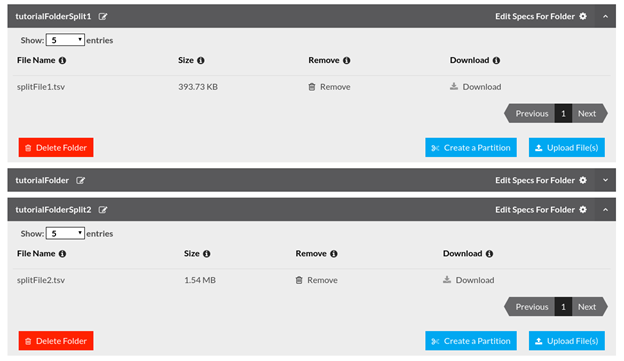Rename tutorialFolderSplit2 via its edit icon
Image resolution: width=624 pixels, height=361 pixels.
click(x=103, y=210)
